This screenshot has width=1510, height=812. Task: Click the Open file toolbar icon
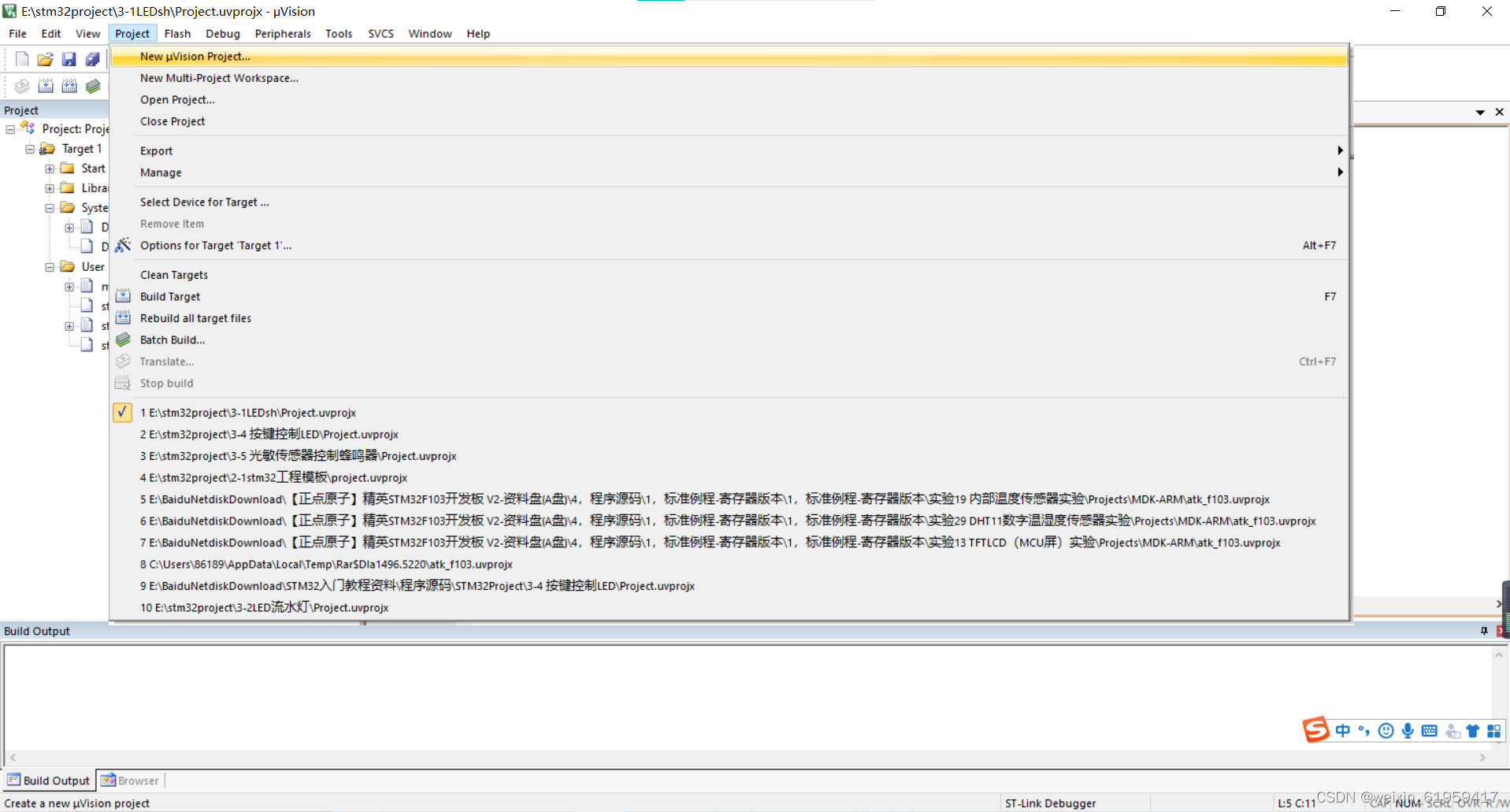click(x=46, y=59)
